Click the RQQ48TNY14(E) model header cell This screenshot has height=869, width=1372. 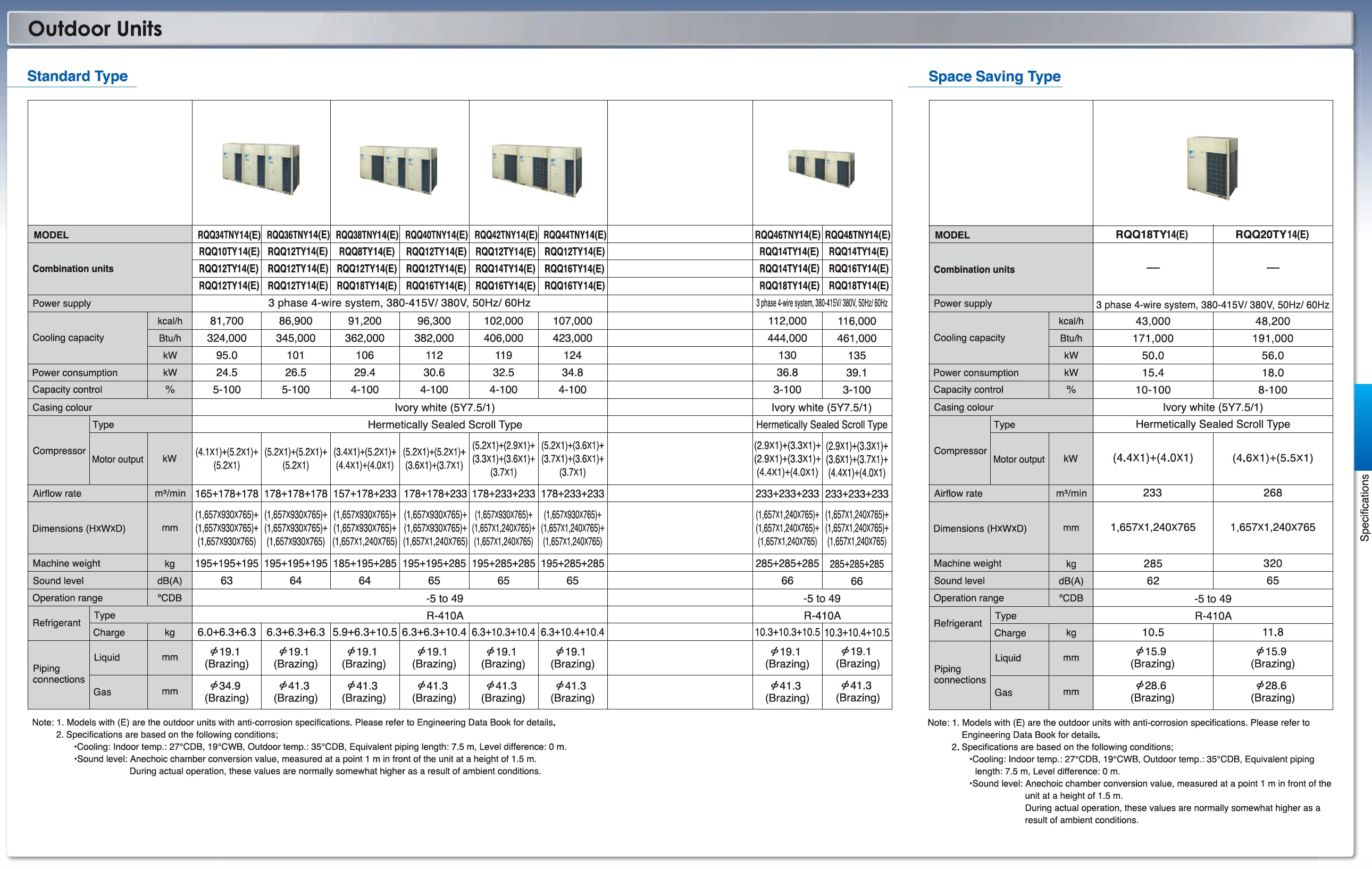[x=857, y=235]
